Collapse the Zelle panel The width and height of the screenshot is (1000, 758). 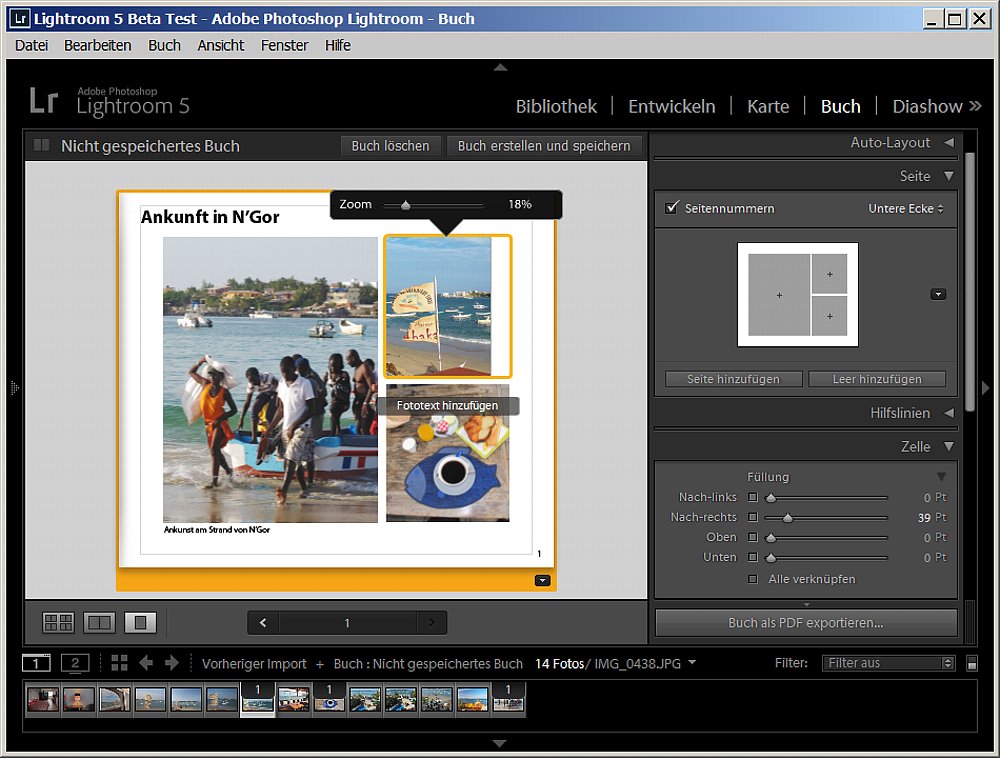click(949, 446)
